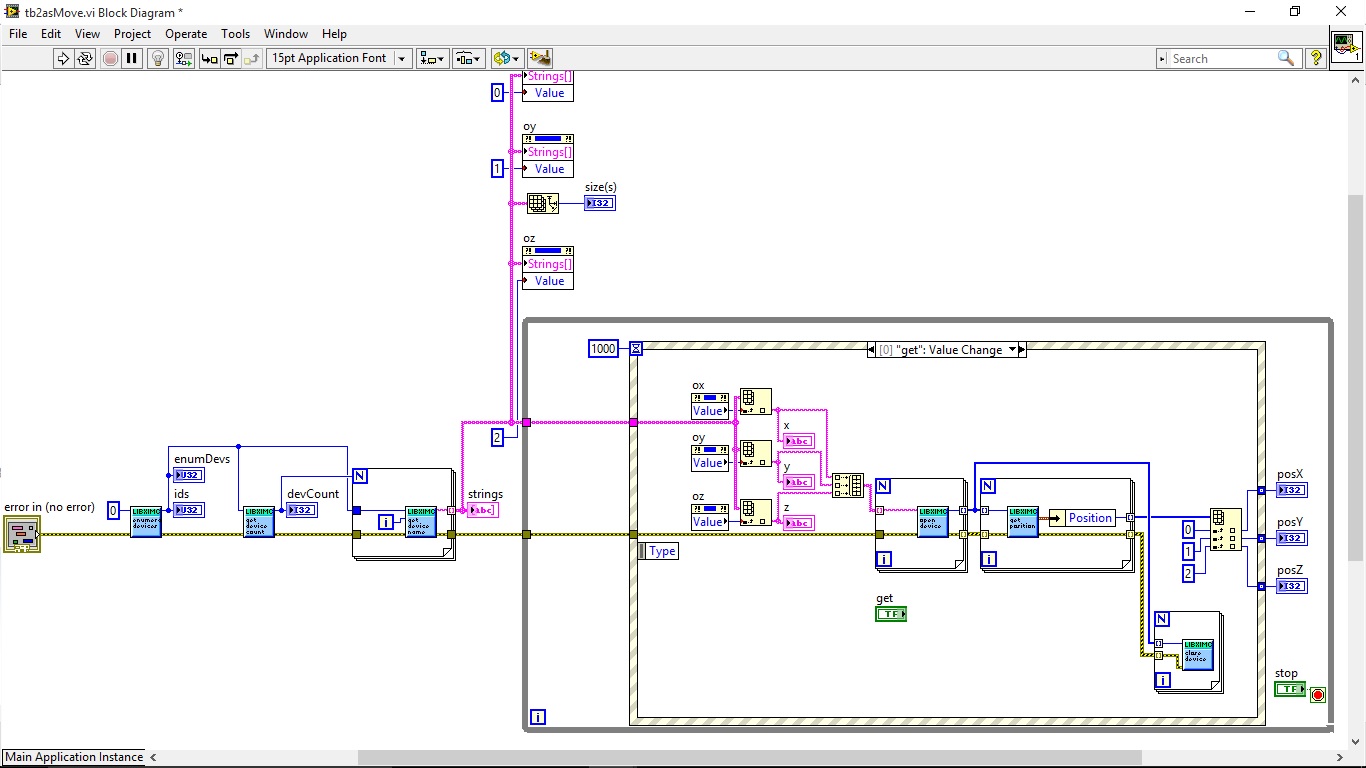Click the x string indicator terminal
This screenshot has height=768, width=1366.
[798, 441]
